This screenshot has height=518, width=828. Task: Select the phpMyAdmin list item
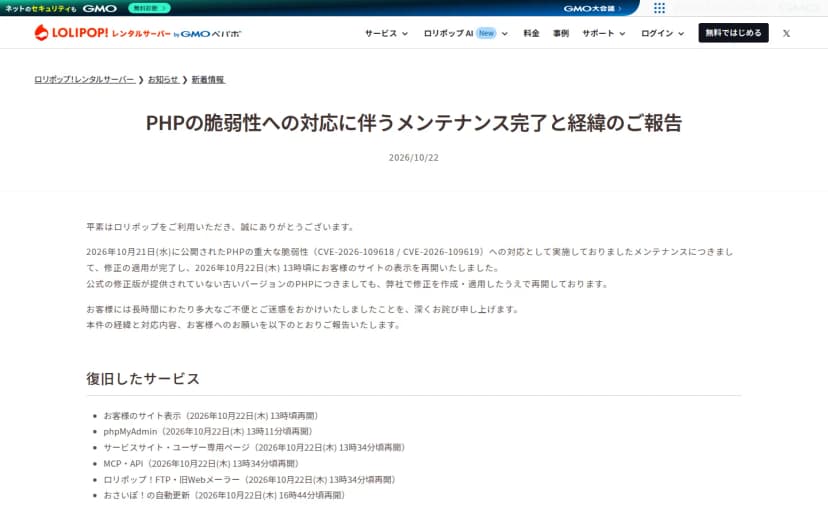[208, 431]
